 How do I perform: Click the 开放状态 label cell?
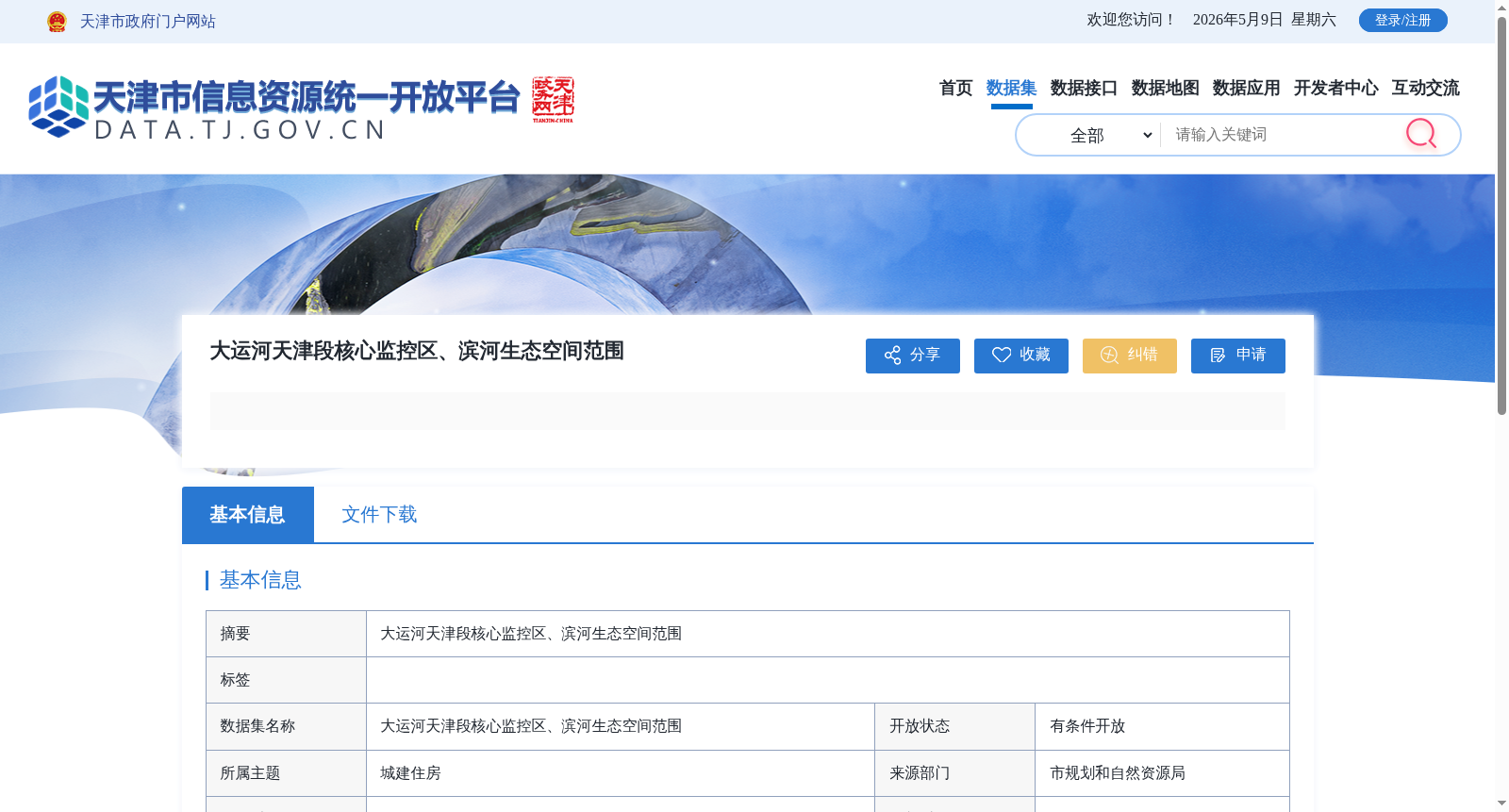point(954,726)
